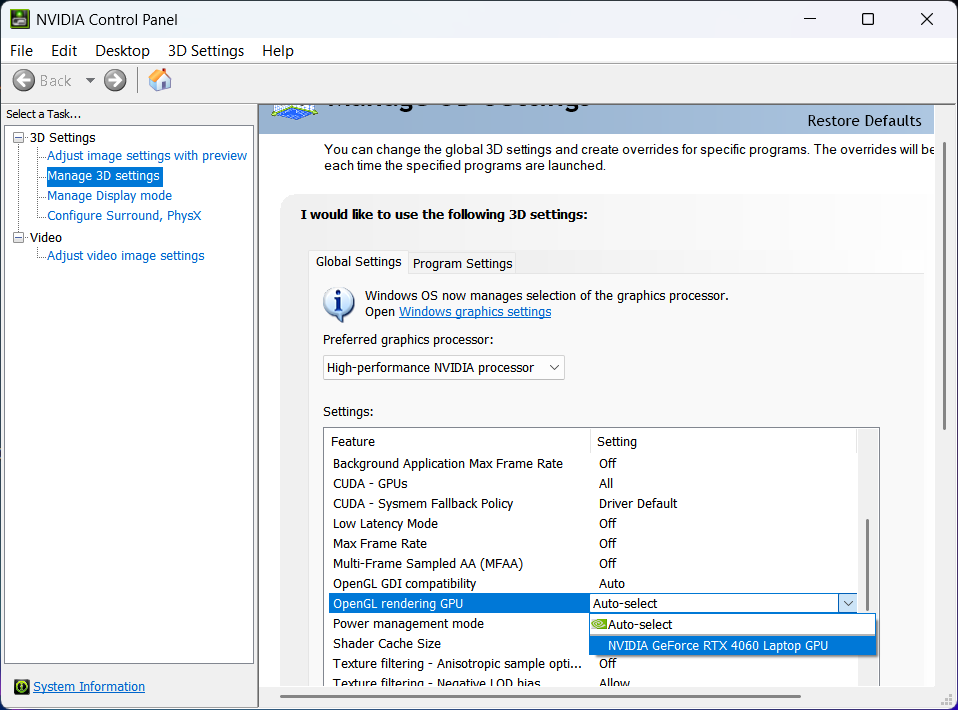Click the green NVIDIA icon beside Auto-select
The image size is (958, 710).
pos(599,623)
